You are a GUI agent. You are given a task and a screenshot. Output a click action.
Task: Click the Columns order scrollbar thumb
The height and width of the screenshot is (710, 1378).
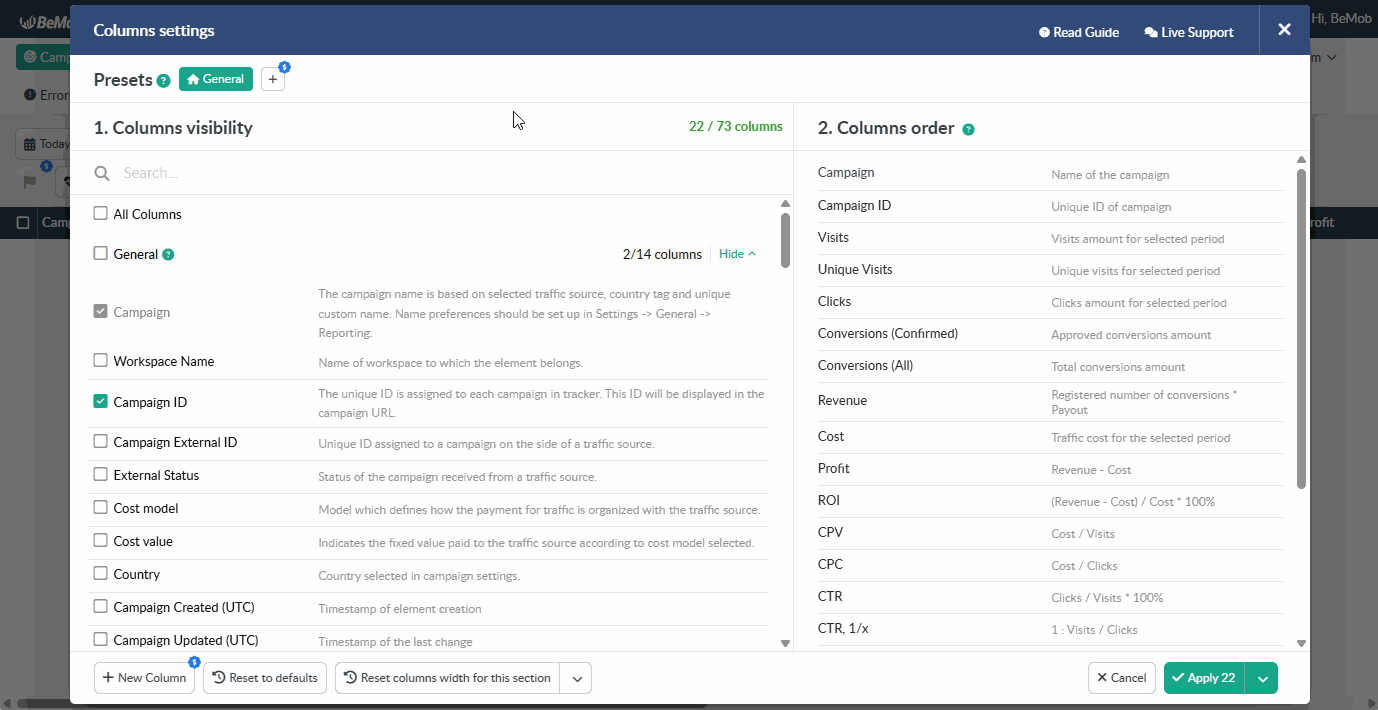[1301, 329]
